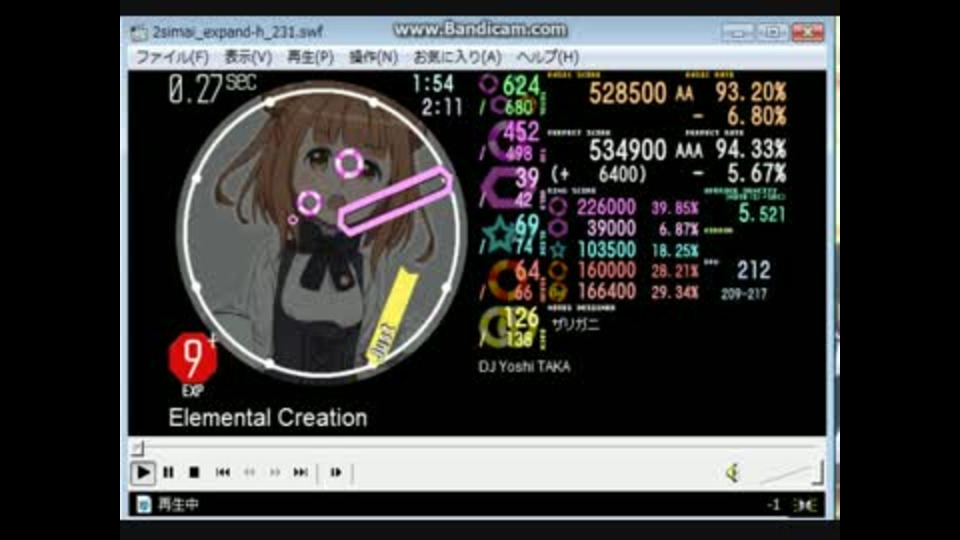The image size is (960, 540).
Task: Click the Elemental Creation song title
Action: click(268, 418)
